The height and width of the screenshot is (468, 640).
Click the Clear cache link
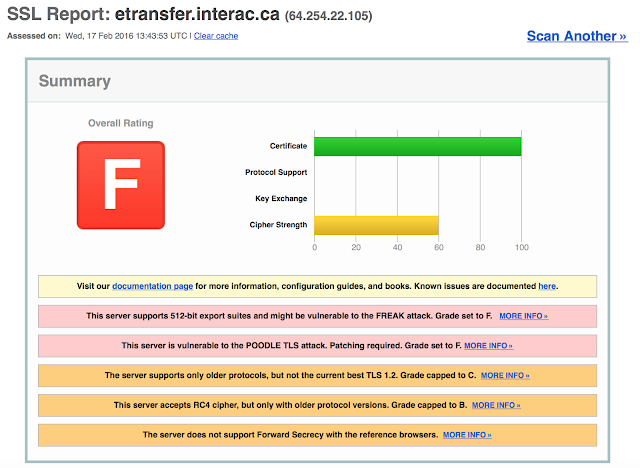216,36
